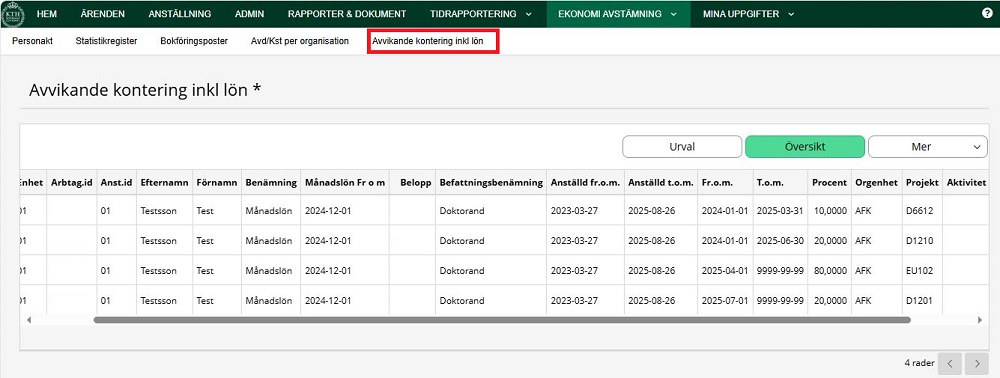Click percent value 10,0000
Screen dimensions: 1000x378
pyautogui.click(x=830, y=210)
